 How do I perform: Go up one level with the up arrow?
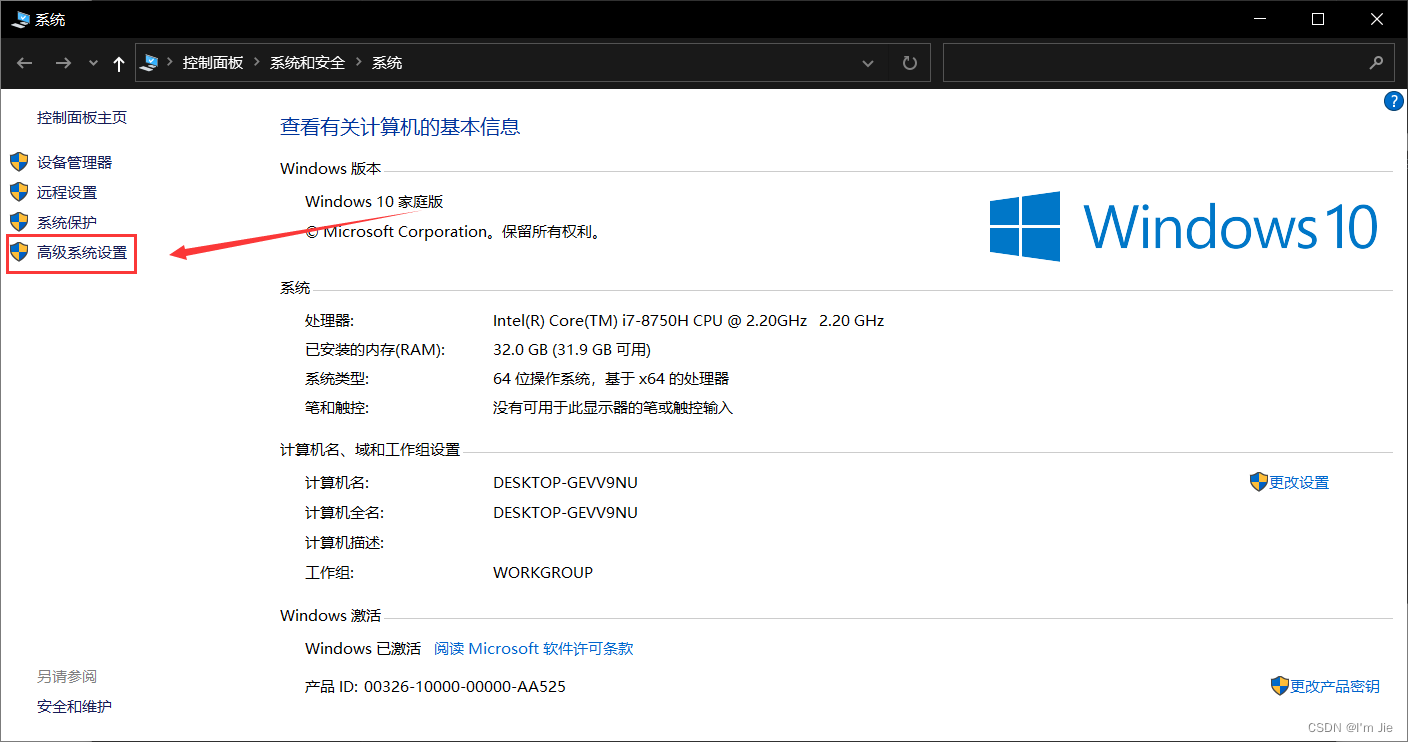coord(119,63)
